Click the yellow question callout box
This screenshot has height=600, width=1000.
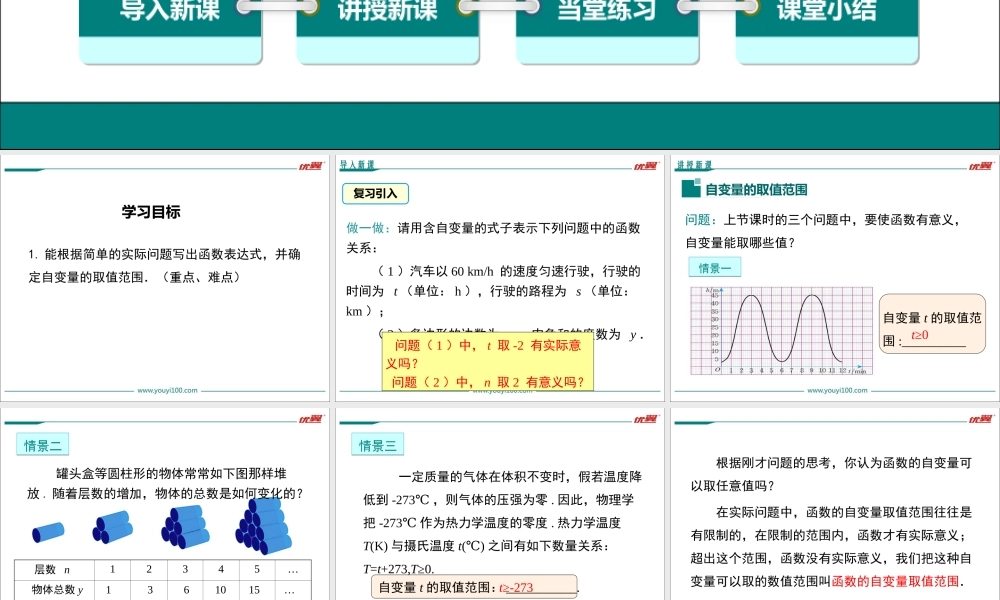(488, 363)
